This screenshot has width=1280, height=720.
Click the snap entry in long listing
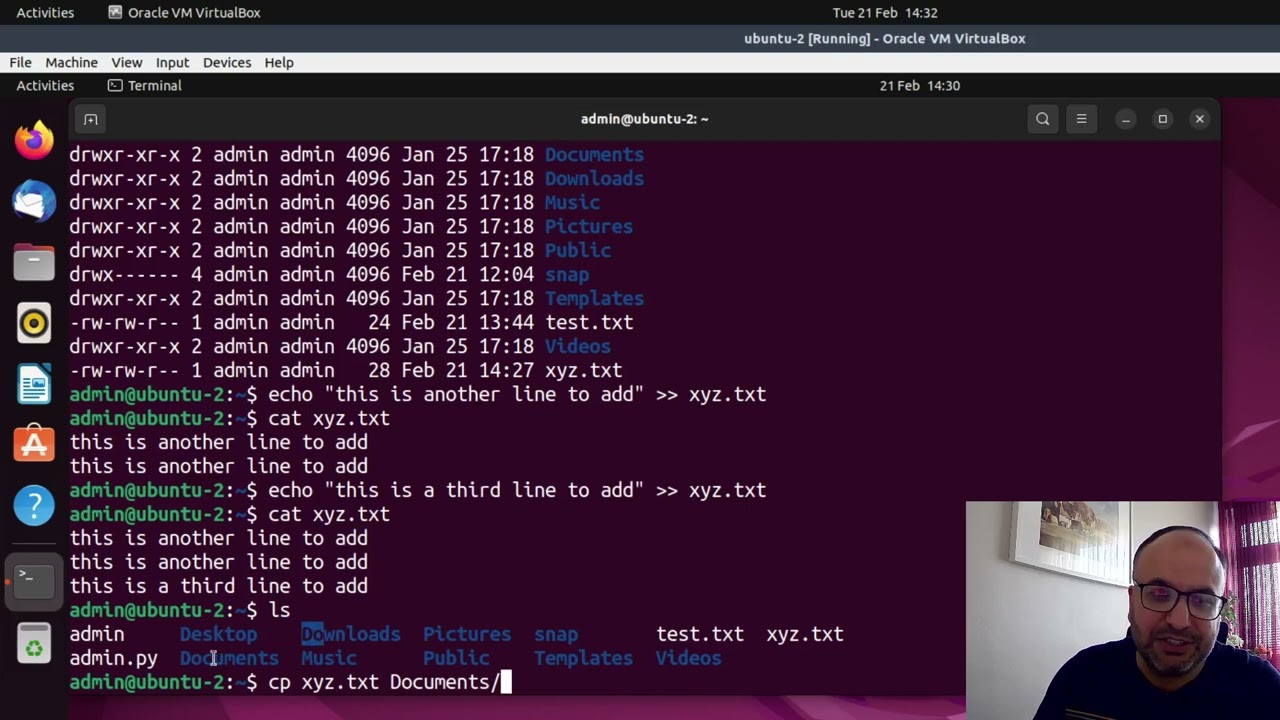(567, 275)
